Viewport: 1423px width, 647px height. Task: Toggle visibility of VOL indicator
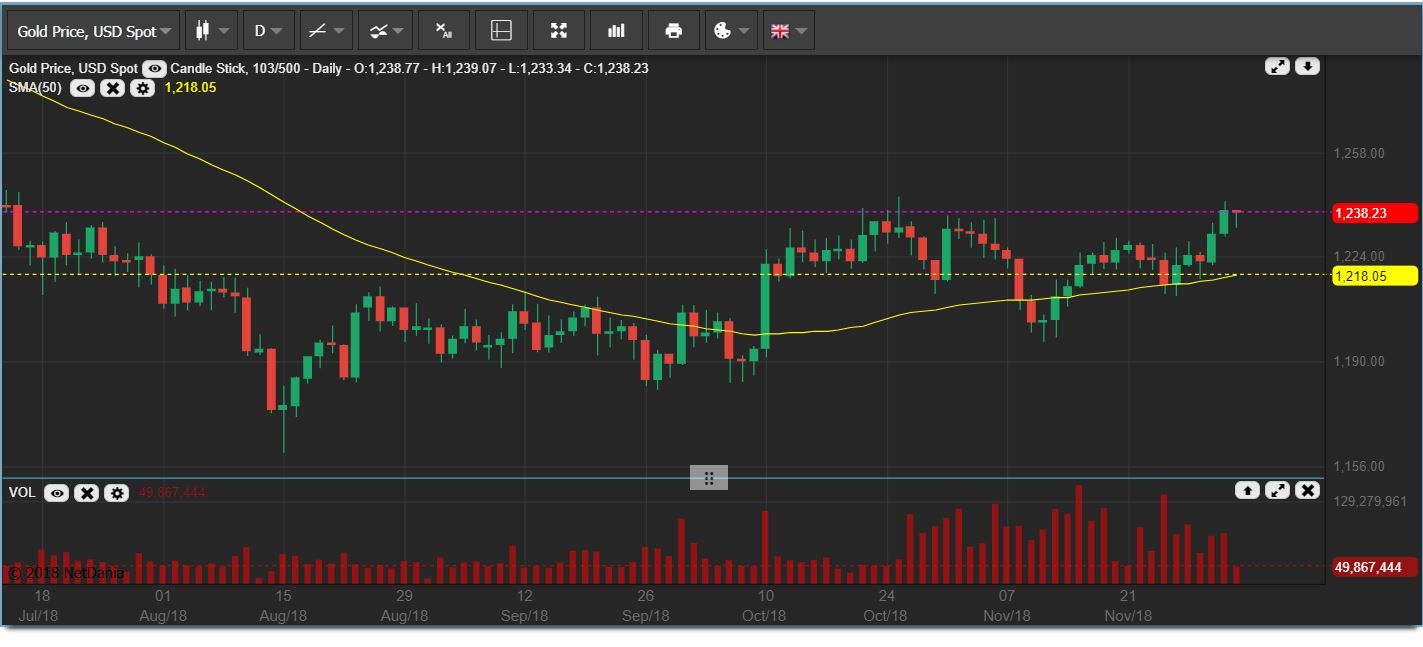[x=56, y=493]
